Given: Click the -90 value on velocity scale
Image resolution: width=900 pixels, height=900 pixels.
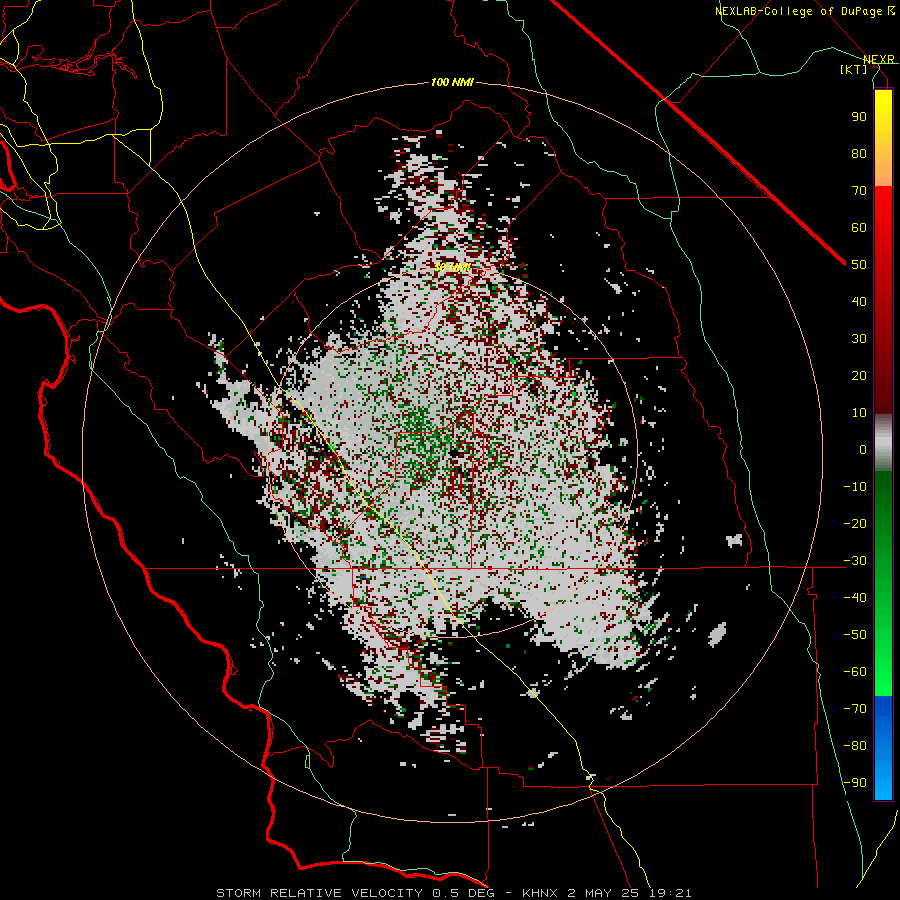Looking at the screenshot, I should 855,783.
